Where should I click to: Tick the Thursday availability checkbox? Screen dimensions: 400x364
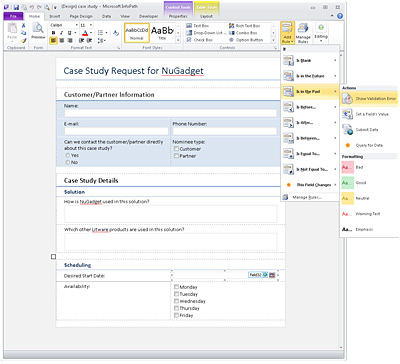coord(176,308)
